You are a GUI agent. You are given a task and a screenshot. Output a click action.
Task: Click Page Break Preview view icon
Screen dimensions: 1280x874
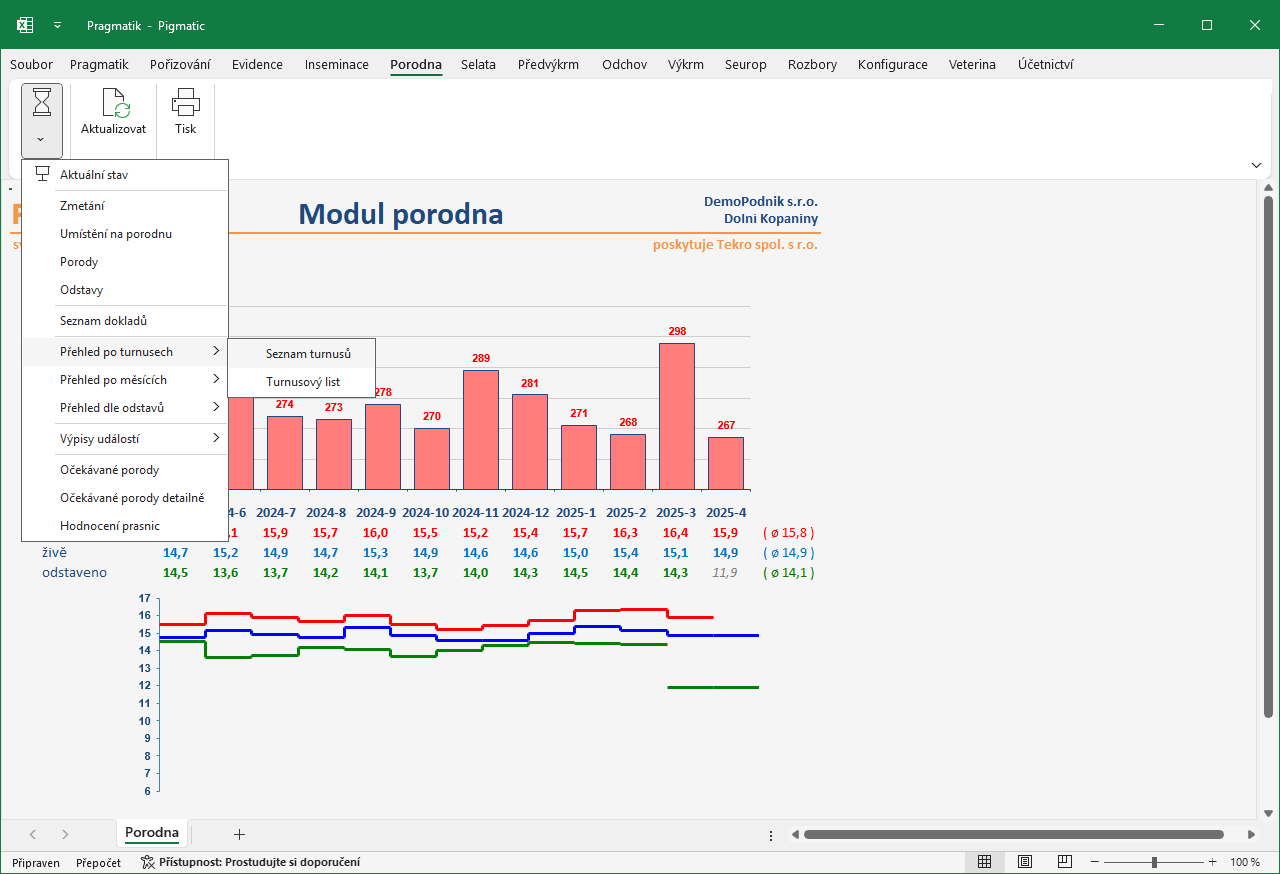(1065, 862)
